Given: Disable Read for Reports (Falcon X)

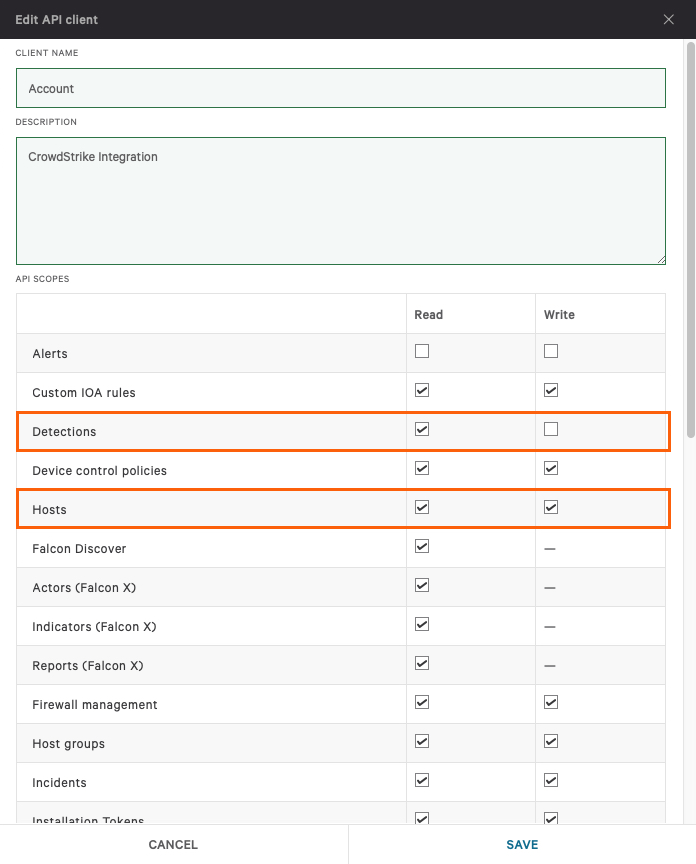Looking at the screenshot, I should [x=421, y=663].
